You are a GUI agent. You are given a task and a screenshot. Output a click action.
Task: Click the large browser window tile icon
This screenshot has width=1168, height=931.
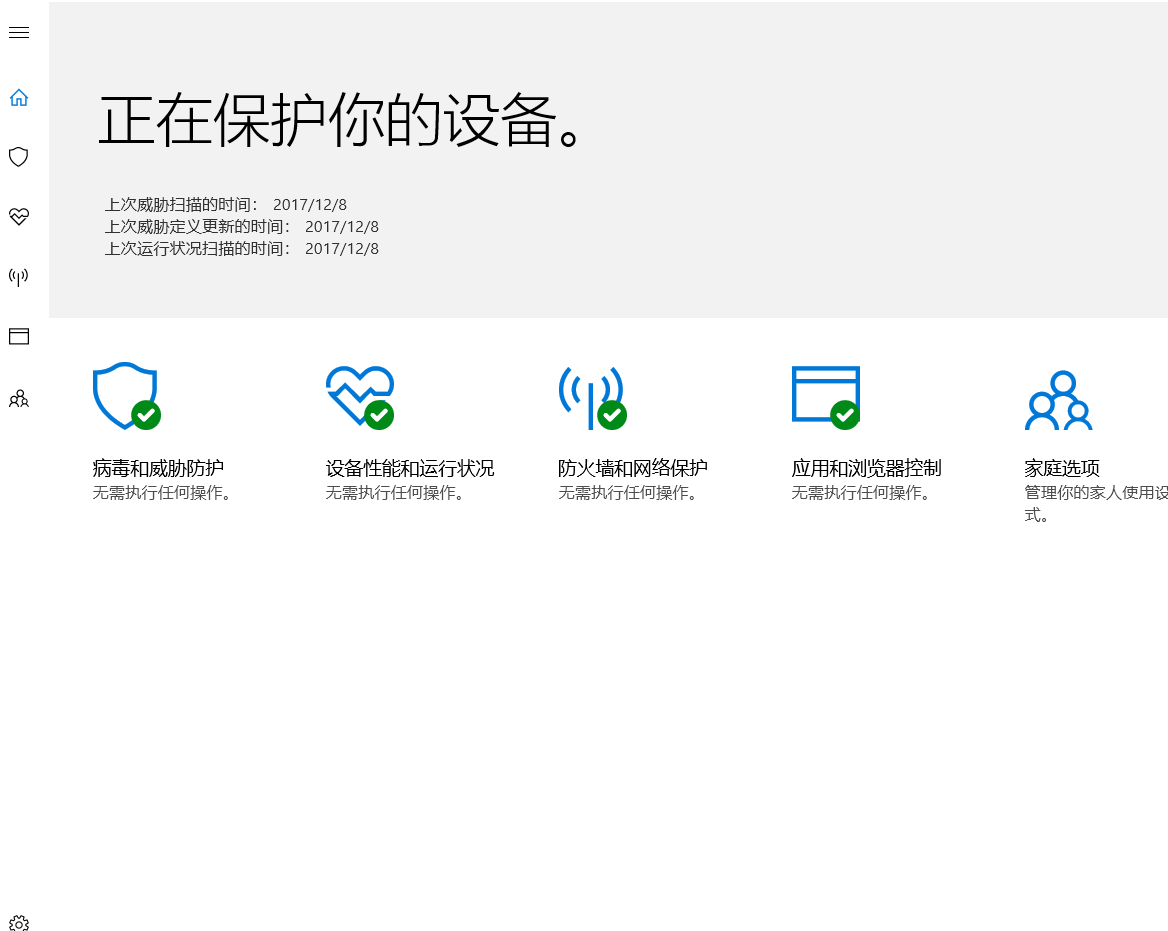coord(825,398)
